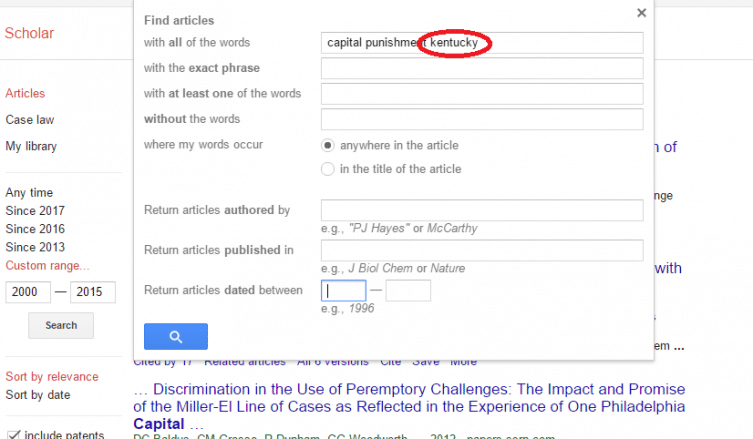Image resolution: width=753 pixels, height=439 pixels.
Task: Toggle the 'include patents' checkbox
Action: pyautogui.click(x=13, y=435)
